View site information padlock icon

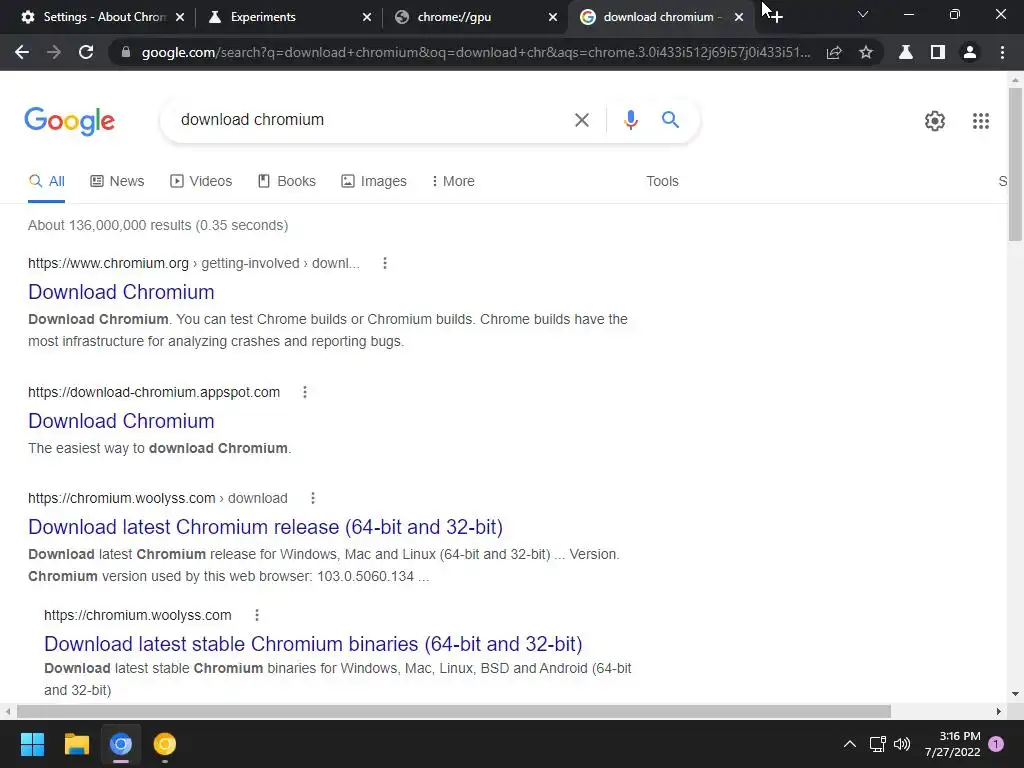[x=126, y=52]
